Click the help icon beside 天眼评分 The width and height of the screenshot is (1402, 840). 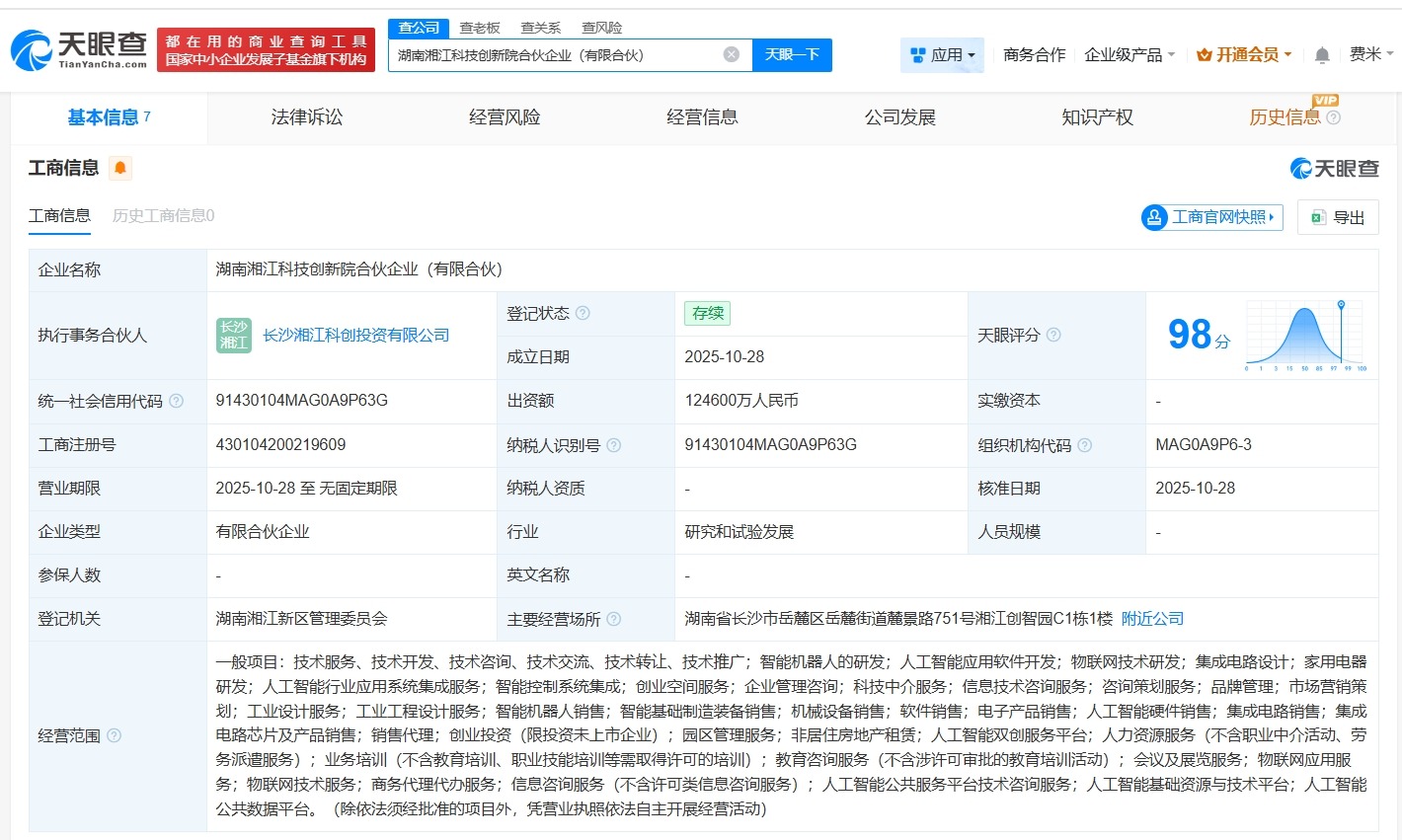click(x=1053, y=336)
